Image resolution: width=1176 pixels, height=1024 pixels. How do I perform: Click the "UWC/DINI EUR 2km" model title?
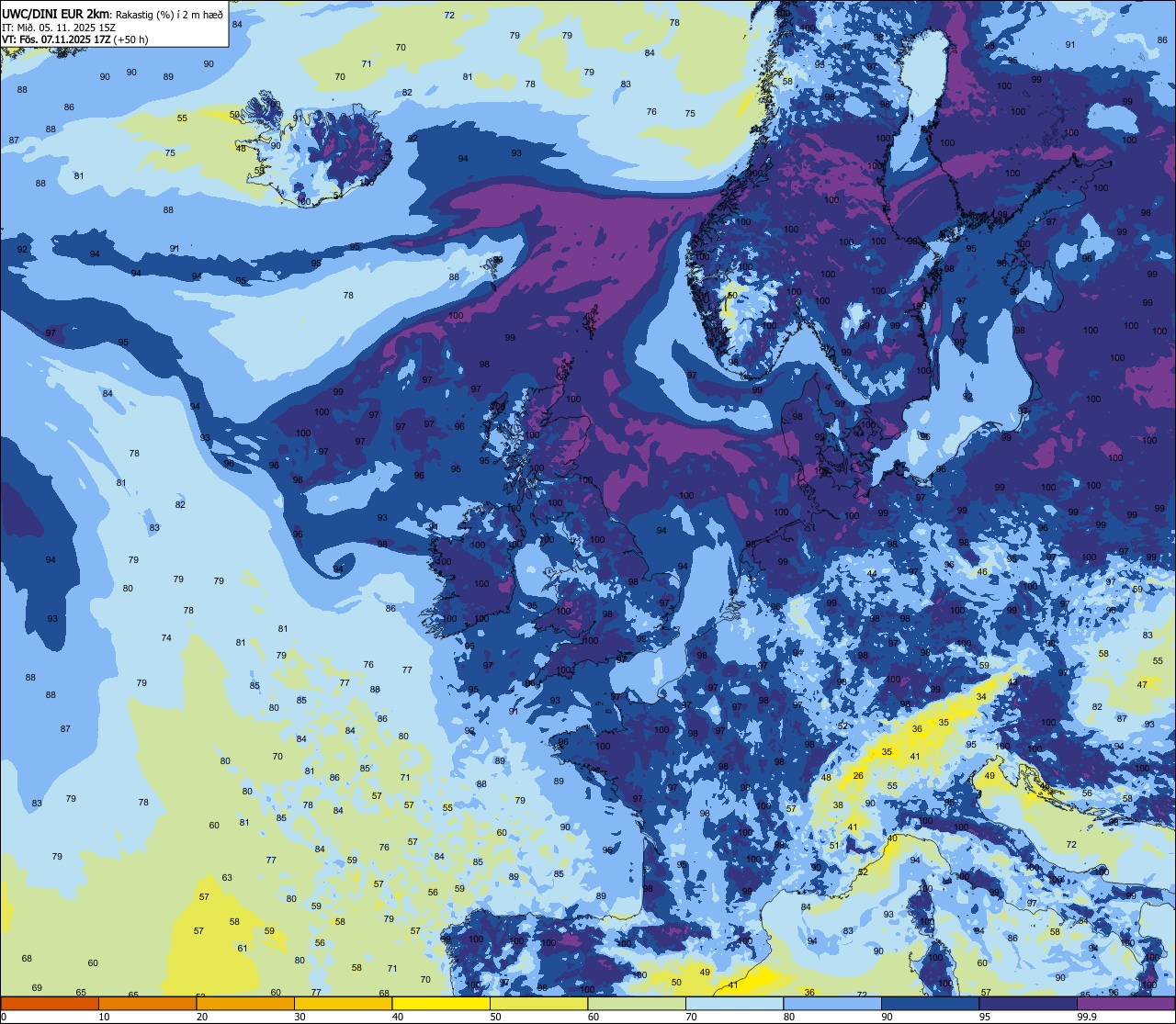(56, 13)
